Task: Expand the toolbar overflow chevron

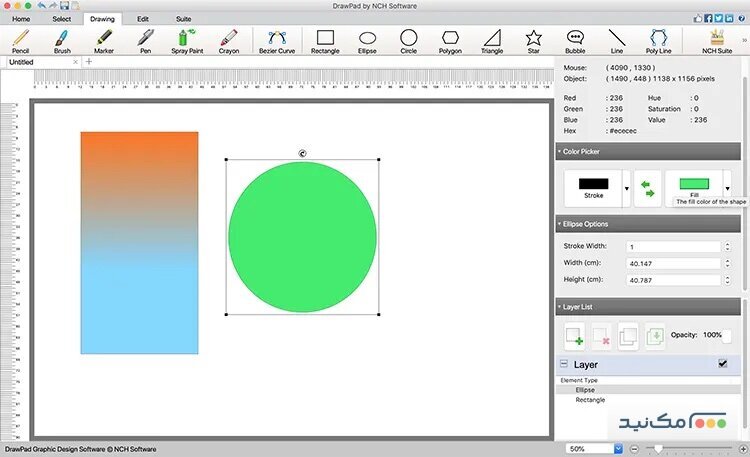Action: point(744,40)
